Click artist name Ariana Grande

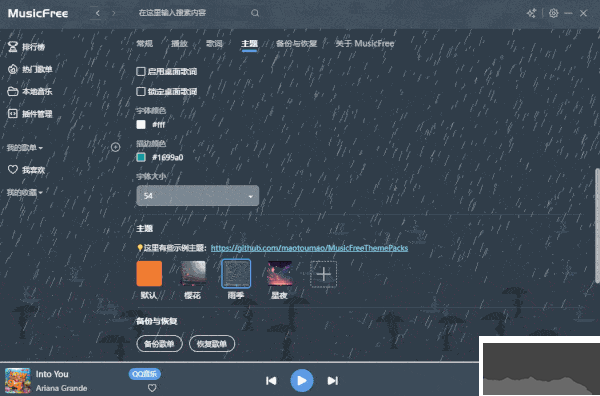[x=62, y=388]
